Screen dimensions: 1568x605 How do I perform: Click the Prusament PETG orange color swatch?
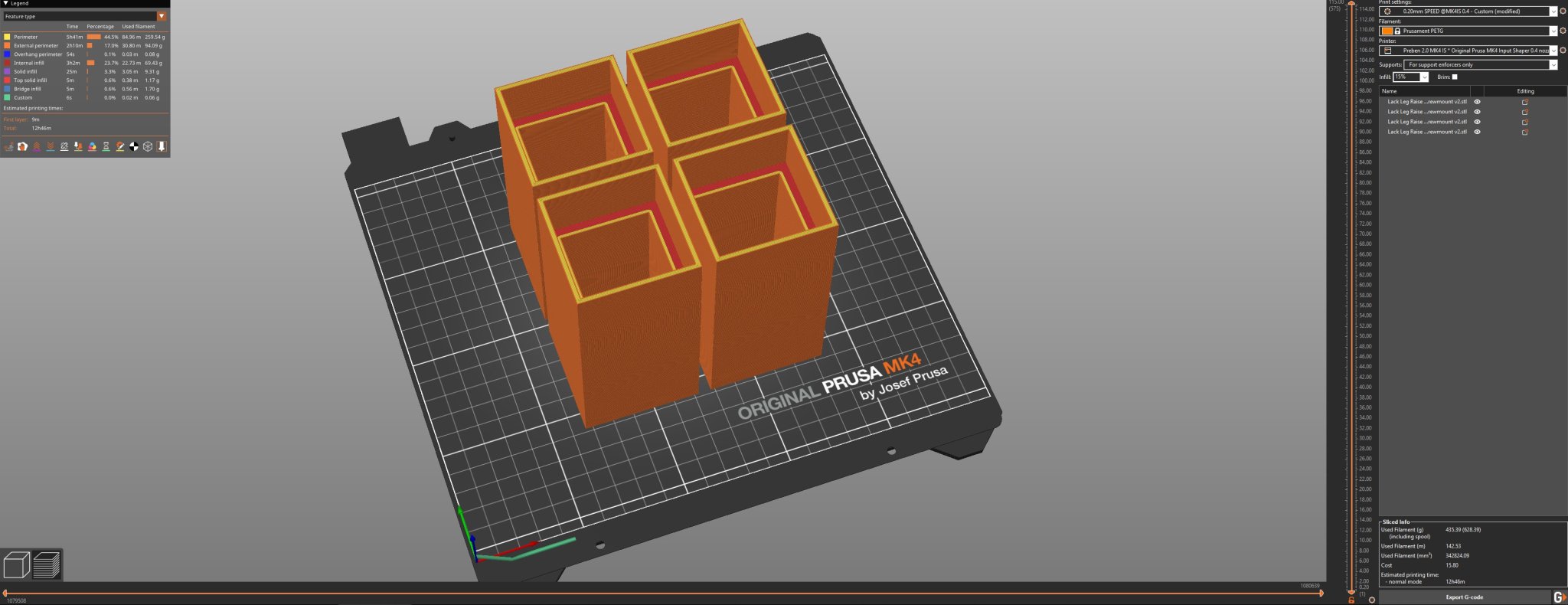click(1387, 31)
